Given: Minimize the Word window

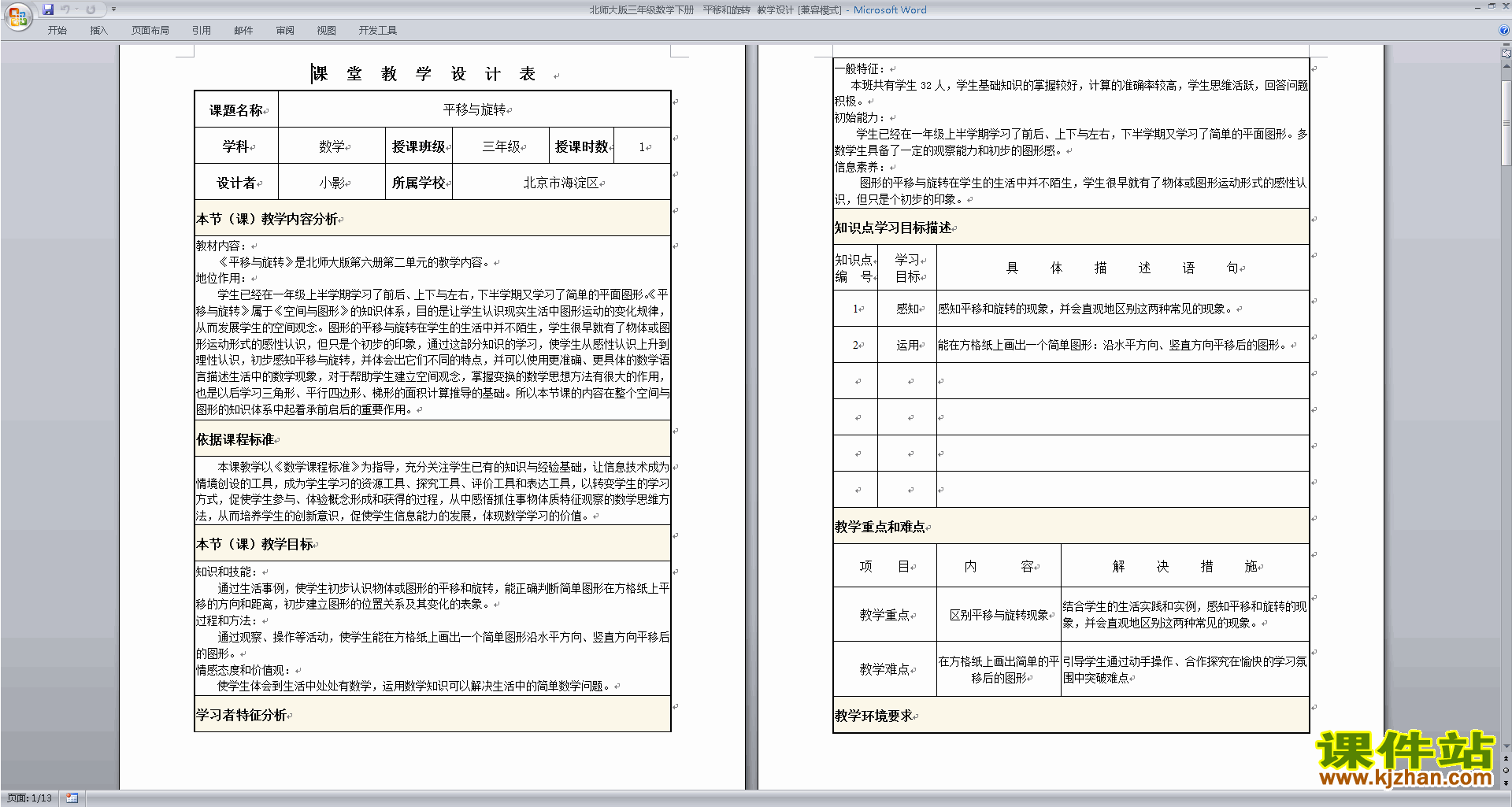Looking at the screenshot, I should (1477, 7).
